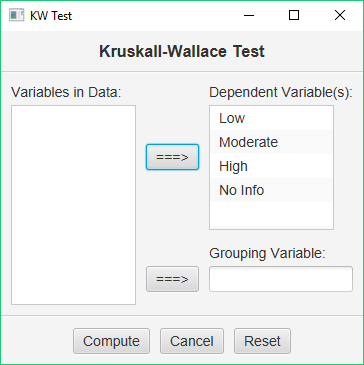This screenshot has width=364, height=365.
Task: Close the KW Test dialog
Action: [340, 15]
